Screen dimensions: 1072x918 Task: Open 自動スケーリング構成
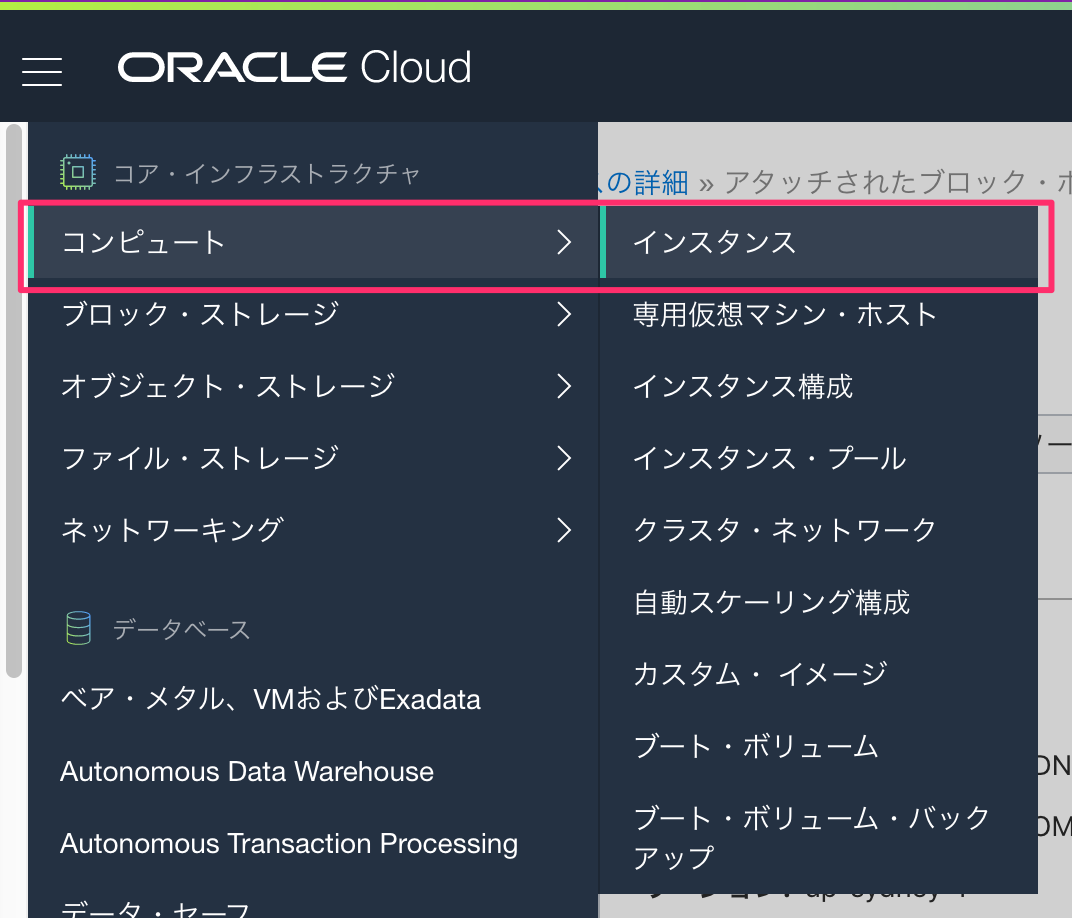click(x=770, y=602)
